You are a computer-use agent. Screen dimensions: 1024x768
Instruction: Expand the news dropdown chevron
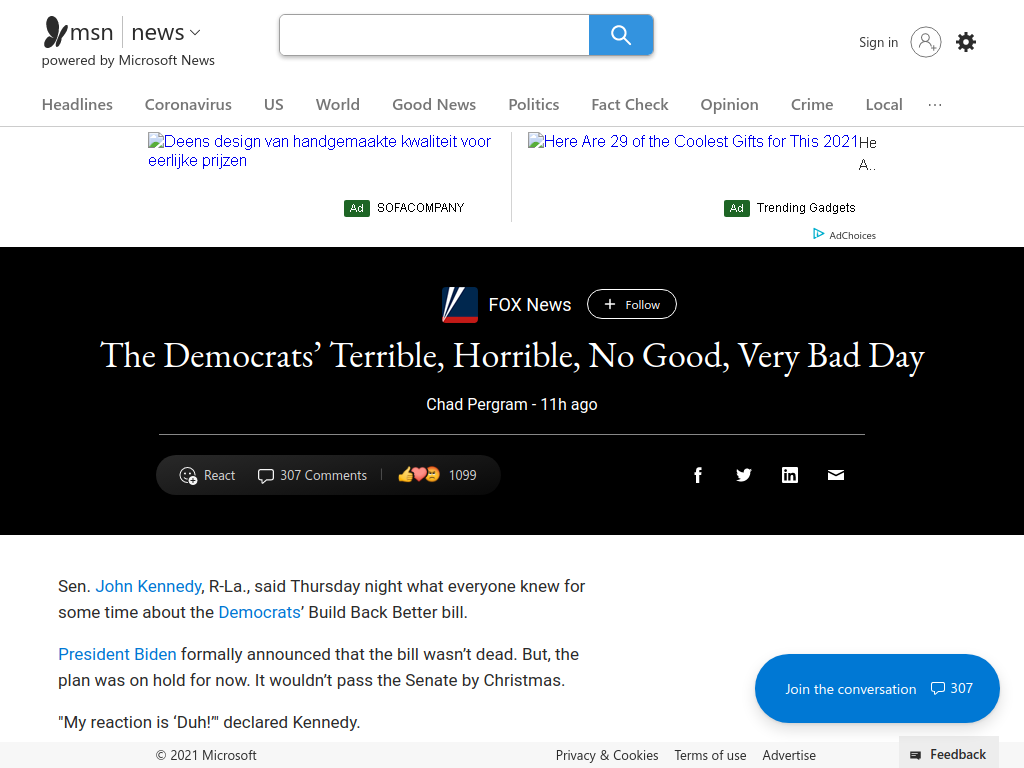tap(195, 33)
